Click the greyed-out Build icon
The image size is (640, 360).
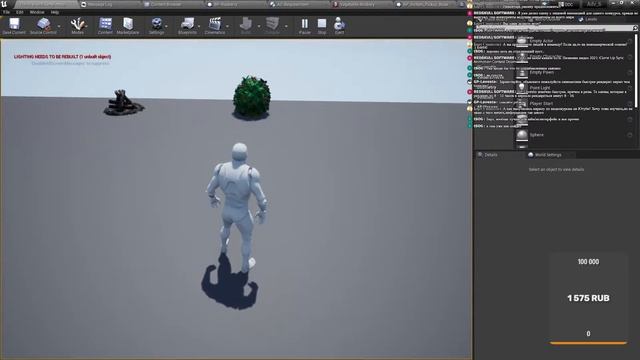pos(246,25)
